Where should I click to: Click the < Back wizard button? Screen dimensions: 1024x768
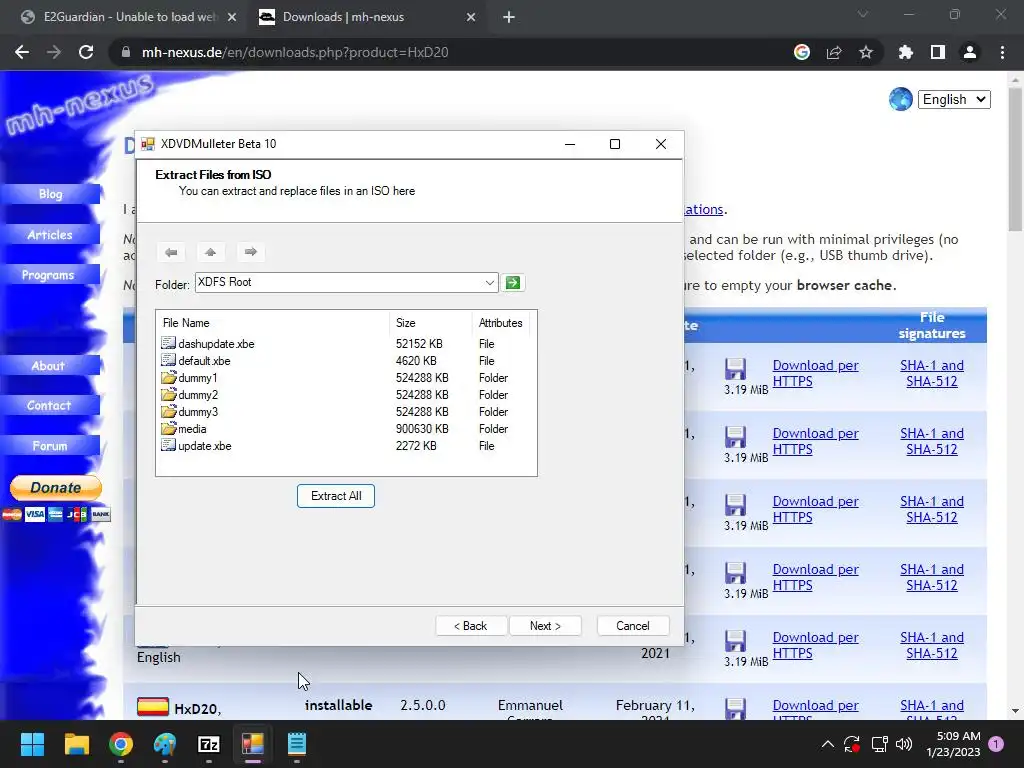click(470, 626)
